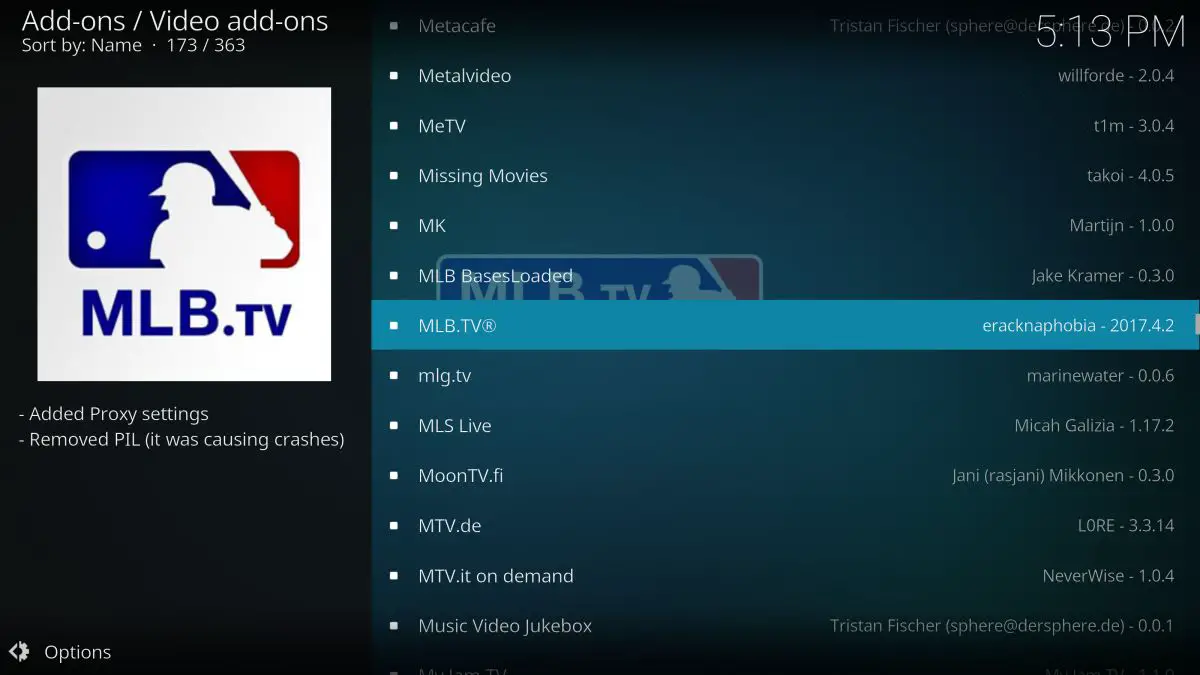Open the highlighted MLB.TV® add-on

pos(785,325)
